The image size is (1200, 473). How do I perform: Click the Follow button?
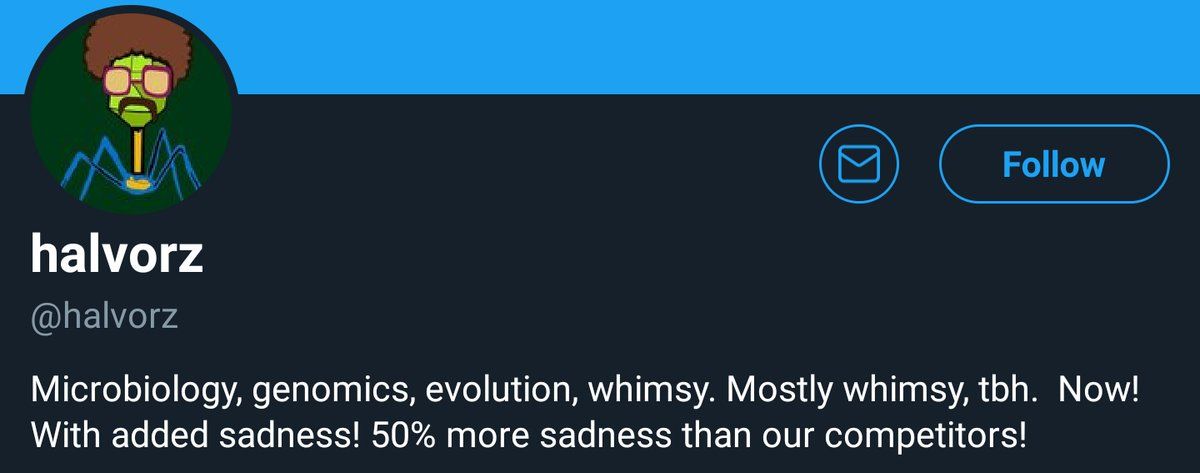[1054, 164]
